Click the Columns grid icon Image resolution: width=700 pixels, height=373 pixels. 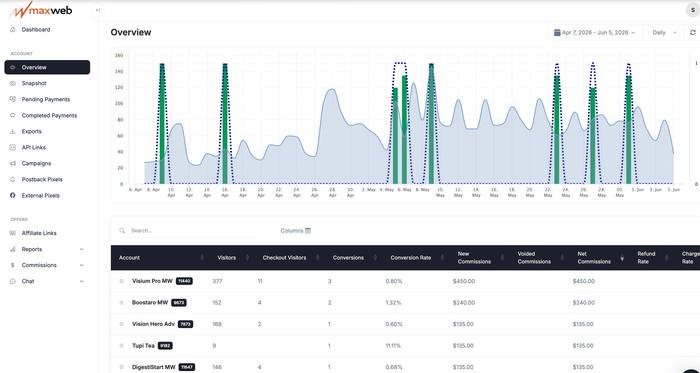pyautogui.click(x=308, y=231)
